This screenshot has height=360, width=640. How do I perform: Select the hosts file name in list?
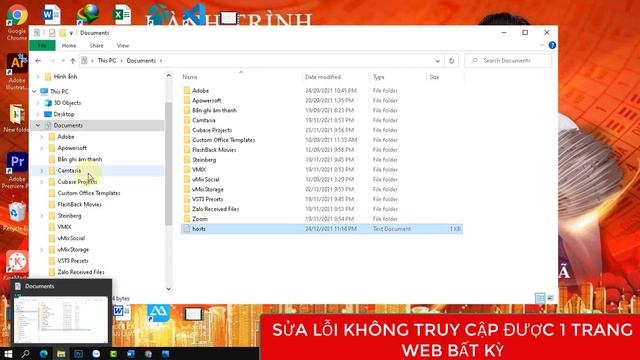click(x=199, y=229)
